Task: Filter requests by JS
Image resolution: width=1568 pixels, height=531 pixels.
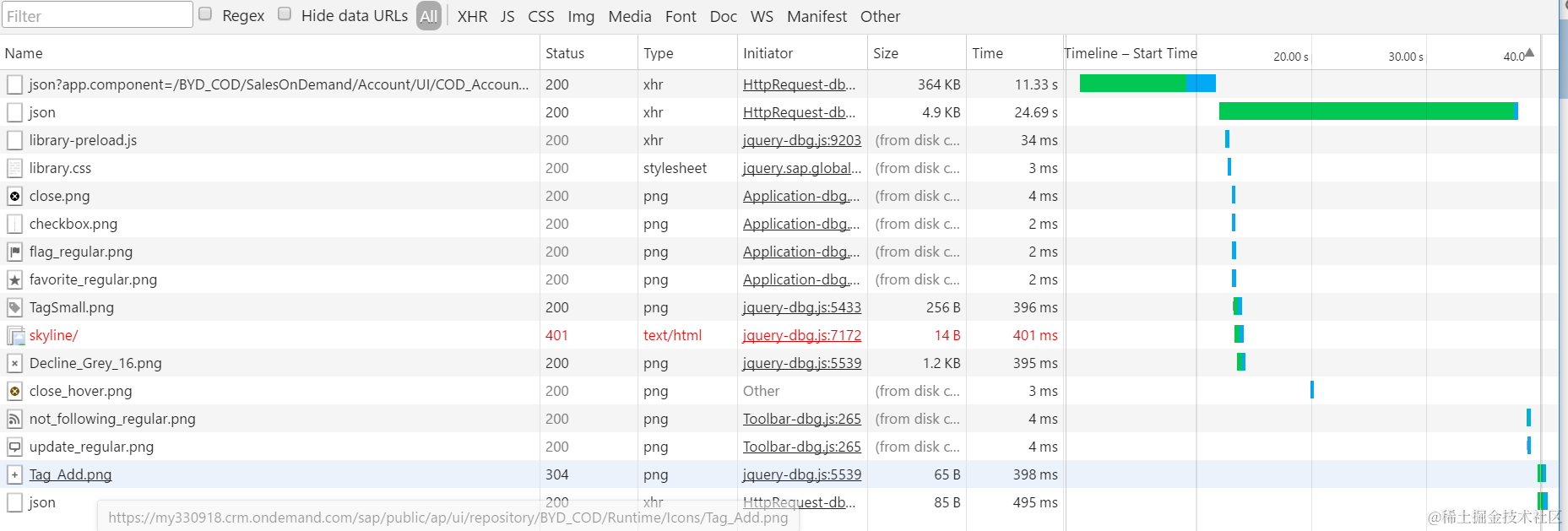Action: coord(507,16)
